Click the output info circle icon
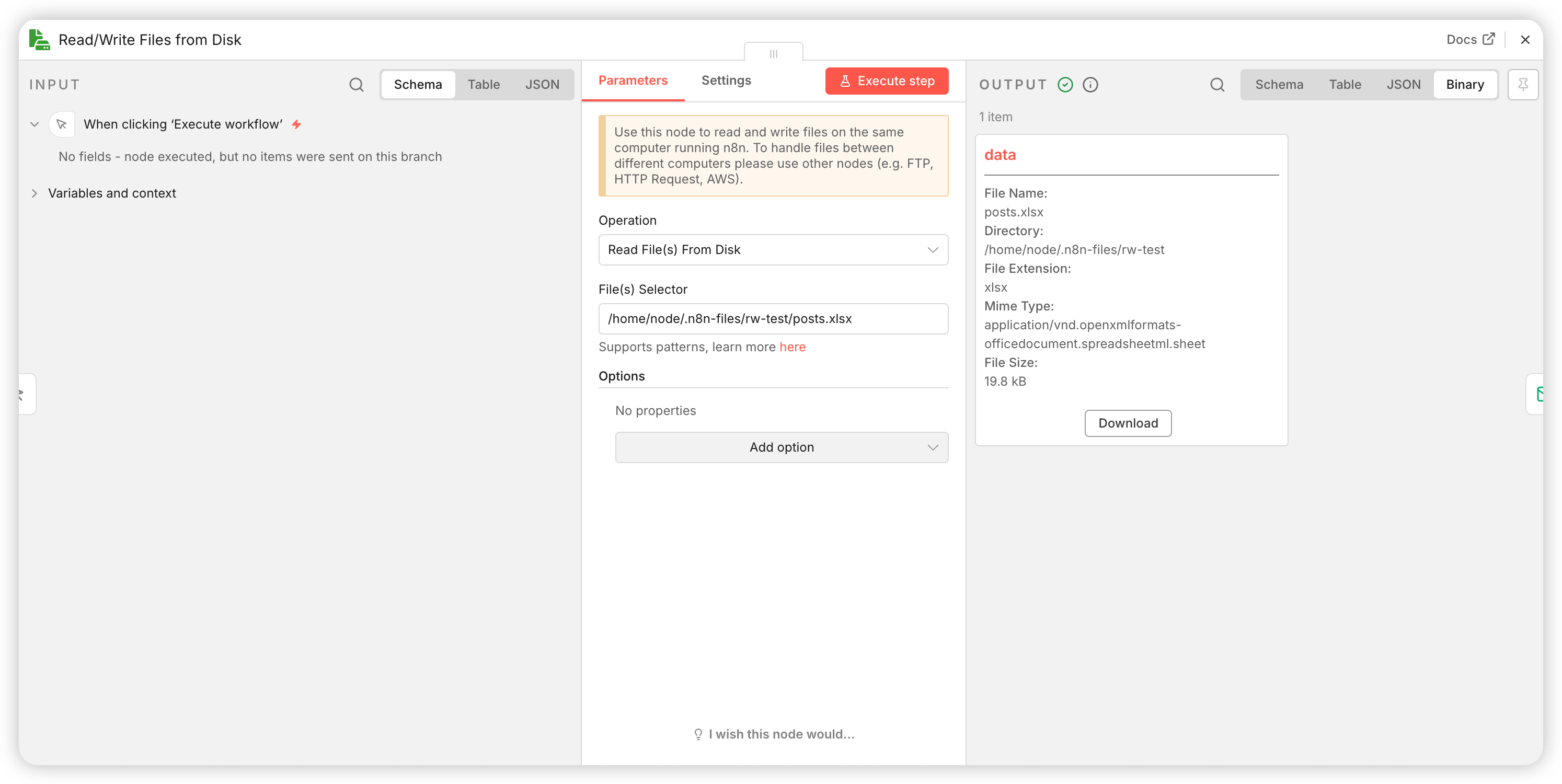The width and height of the screenshot is (1562, 784). click(x=1090, y=84)
